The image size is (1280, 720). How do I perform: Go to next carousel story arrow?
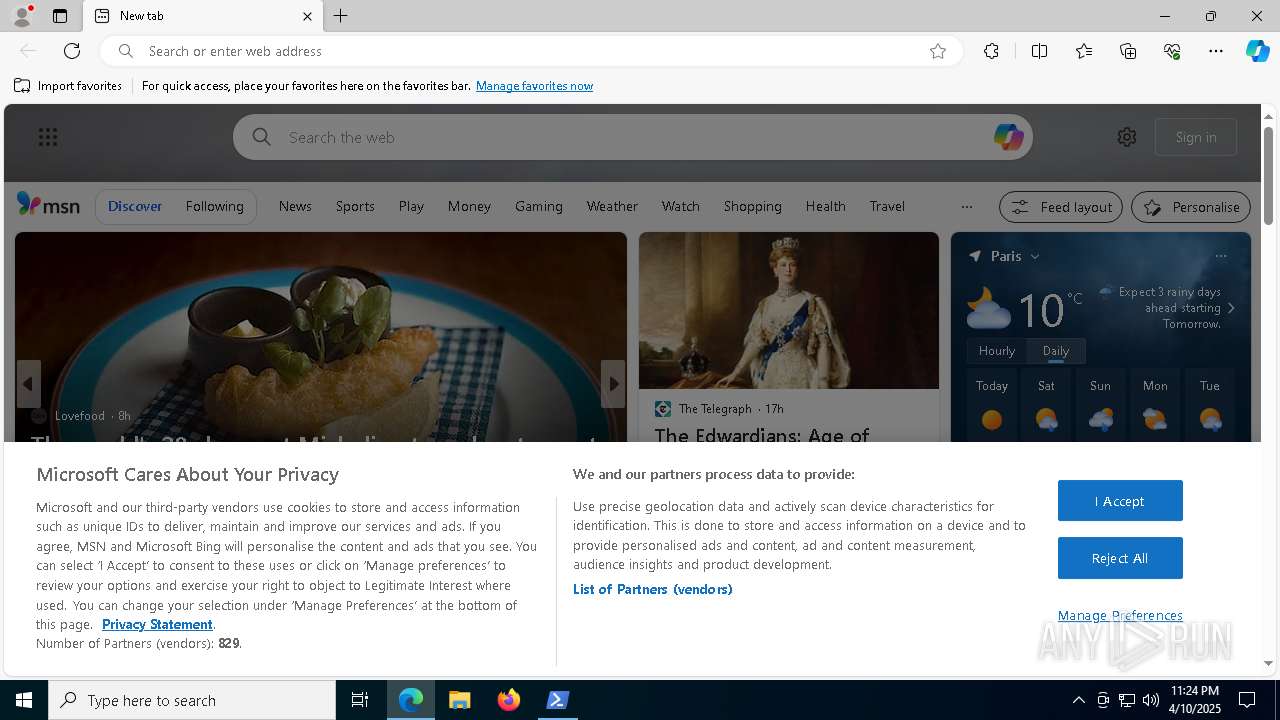pos(613,384)
